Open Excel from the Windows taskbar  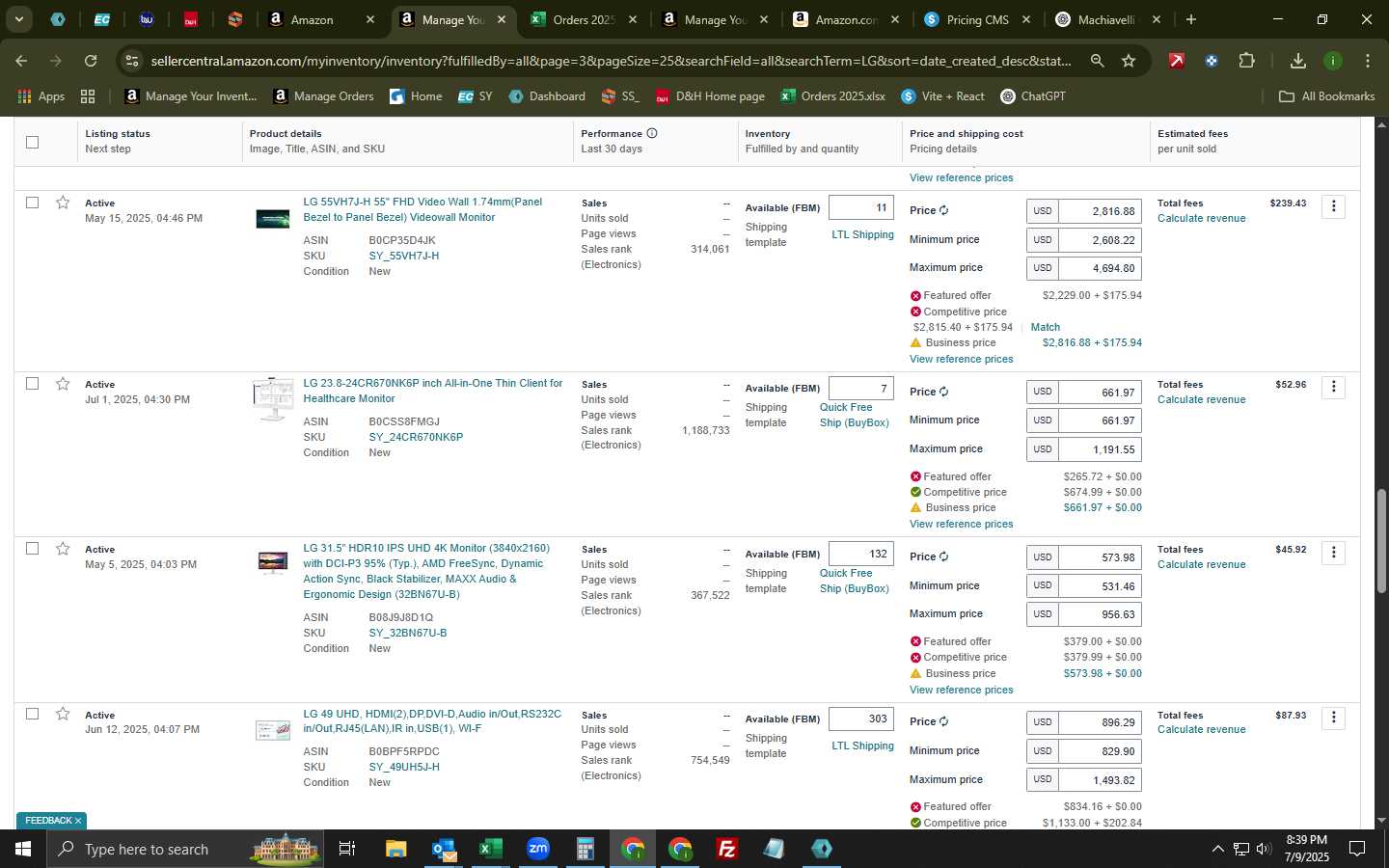click(x=490, y=849)
